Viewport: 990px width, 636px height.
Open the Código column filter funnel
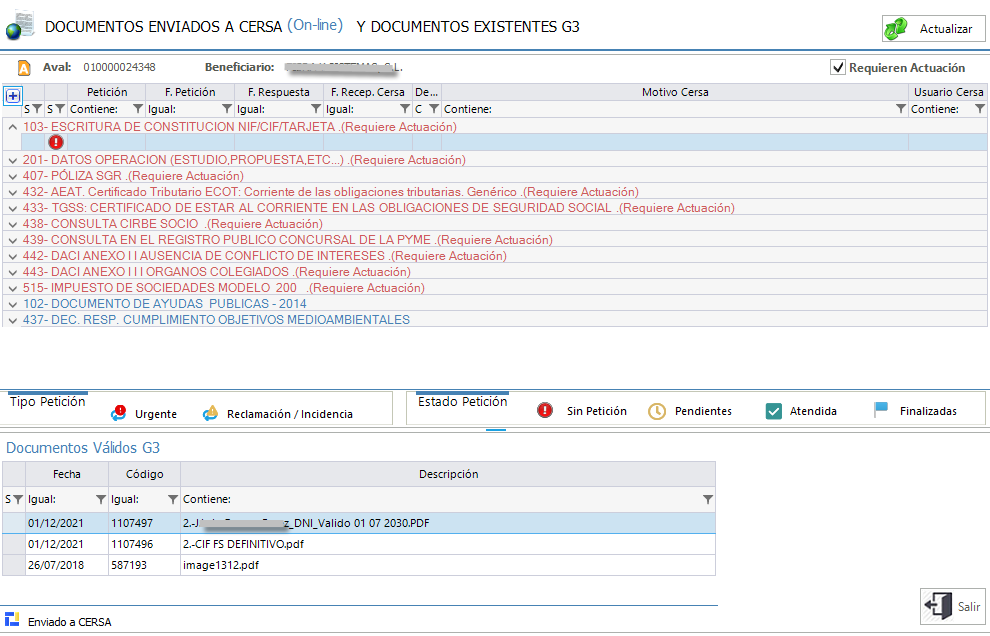point(172,500)
